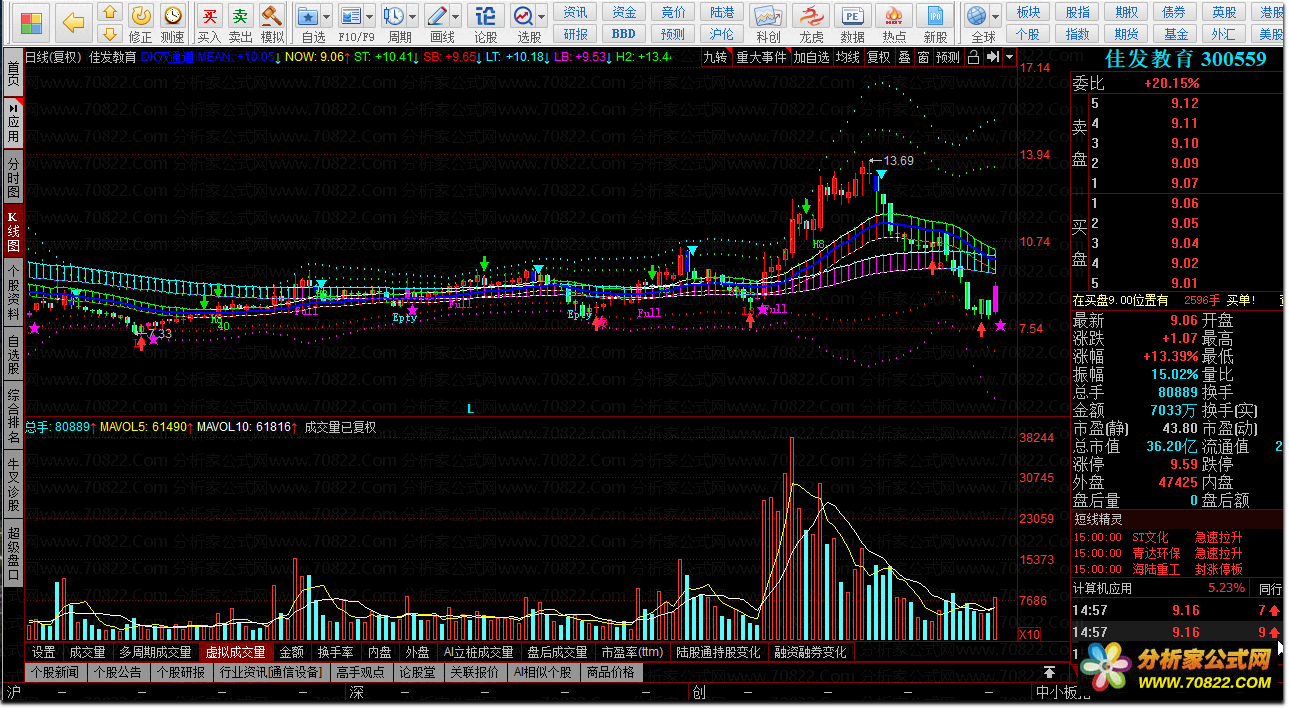This screenshot has width=1289, height=708.
Task: Open the 综合排名 side tab
Action: (13, 415)
